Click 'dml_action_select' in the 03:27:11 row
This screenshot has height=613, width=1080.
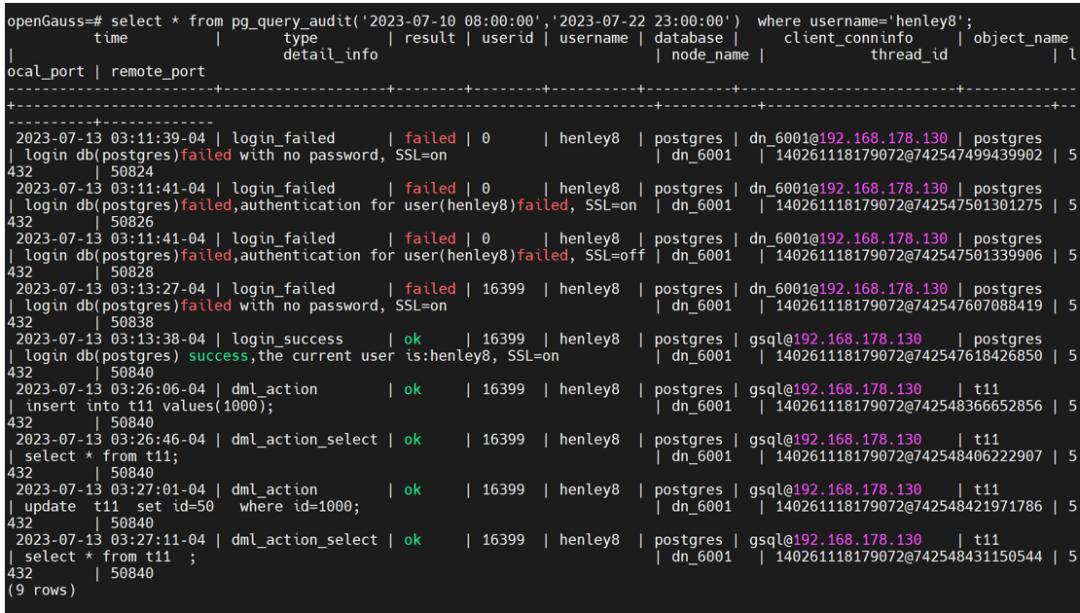tap(304, 540)
